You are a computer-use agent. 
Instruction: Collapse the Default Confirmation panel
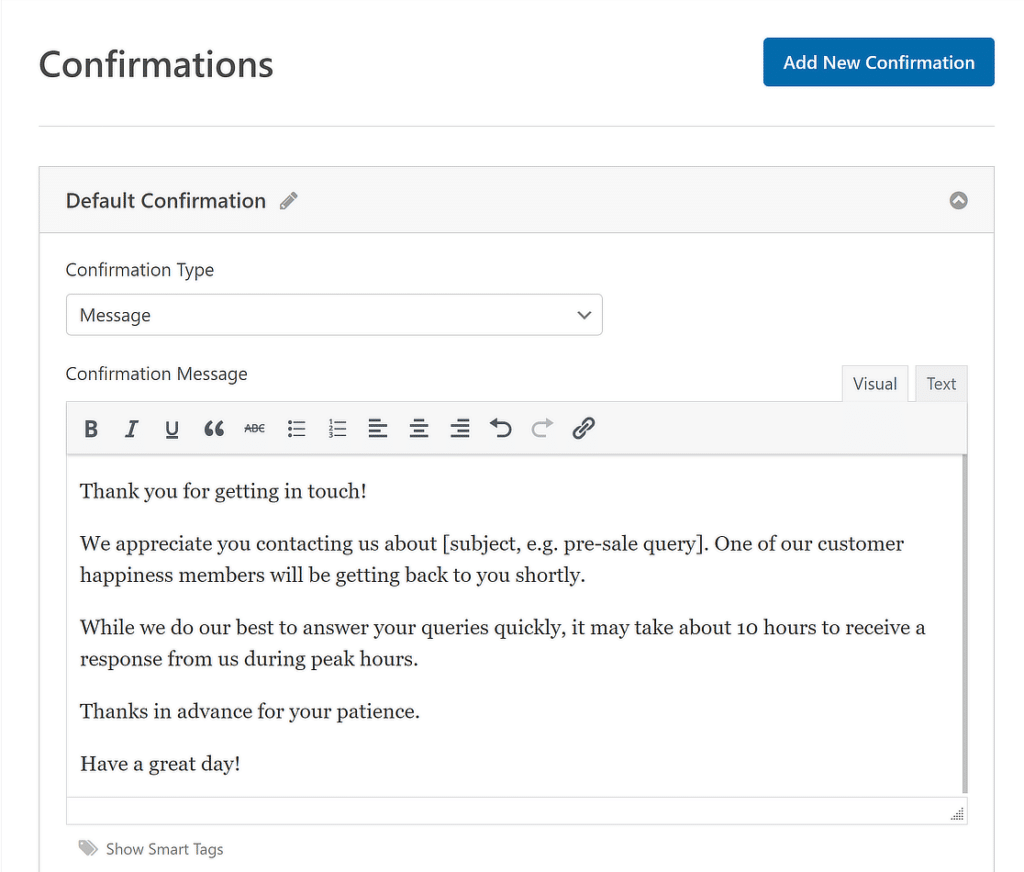pos(958,200)
